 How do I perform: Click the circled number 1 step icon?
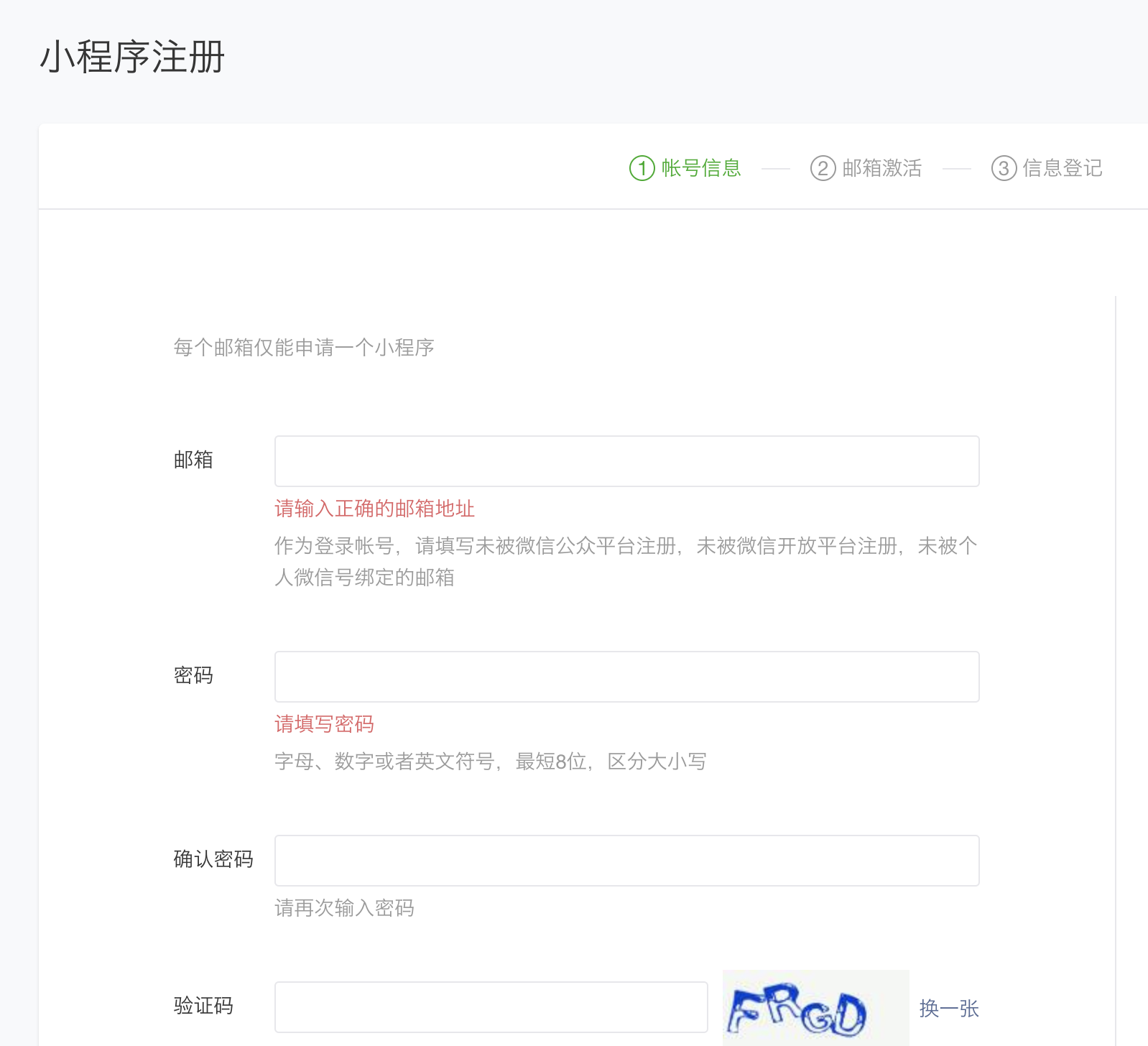point(642,169)
